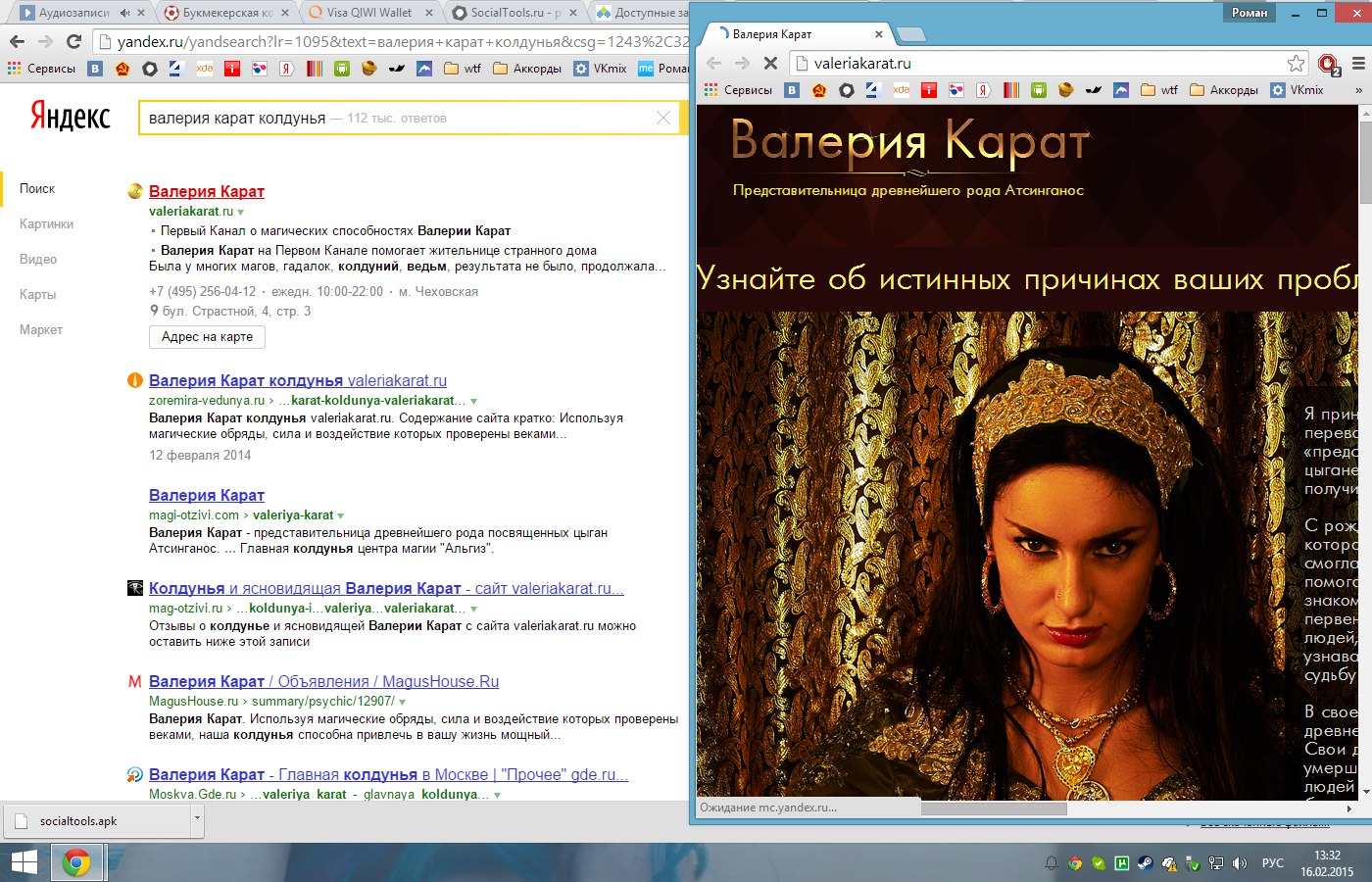Open the muffin bookmark in valeriakarat window
Image resolution: width=1372 pixels, height=882 pixels.
1065,90
